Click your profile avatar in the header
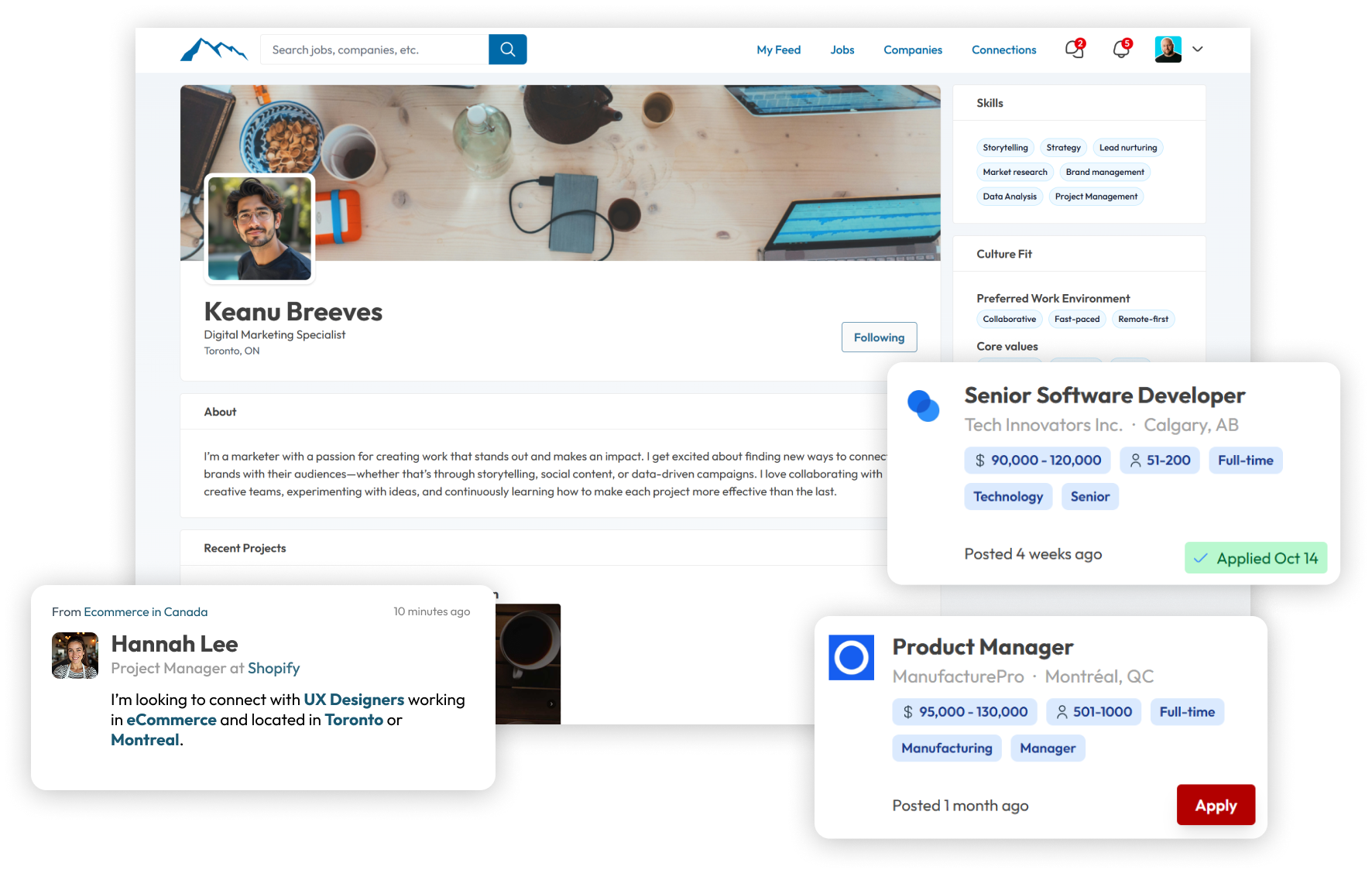Image resolution: width=1372 pixels, height=873 pixels. pyautogui.click(x=1168, y=49)
